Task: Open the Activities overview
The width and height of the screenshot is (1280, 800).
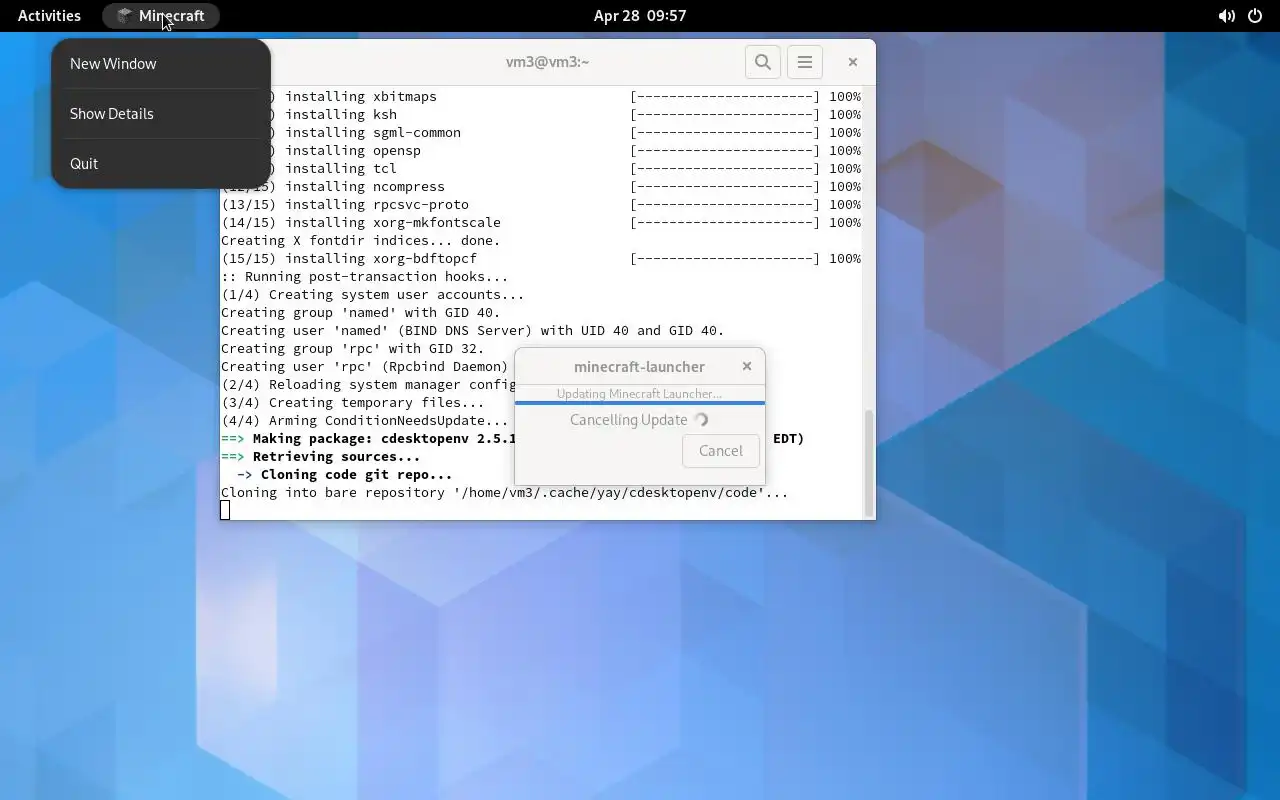Action: pos(49,16)
